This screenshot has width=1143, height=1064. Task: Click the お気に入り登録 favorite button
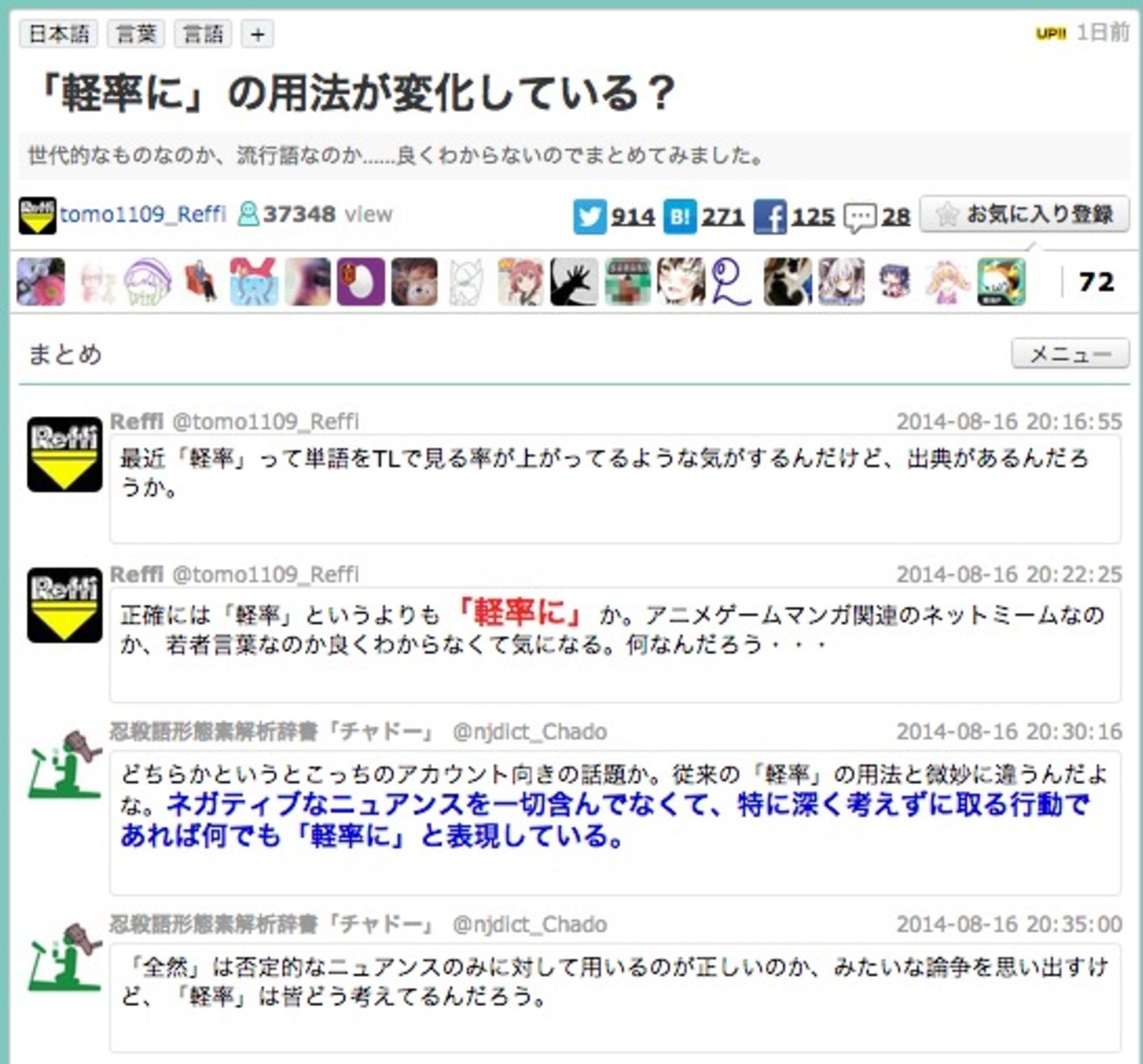click(x=1025, y=215)
